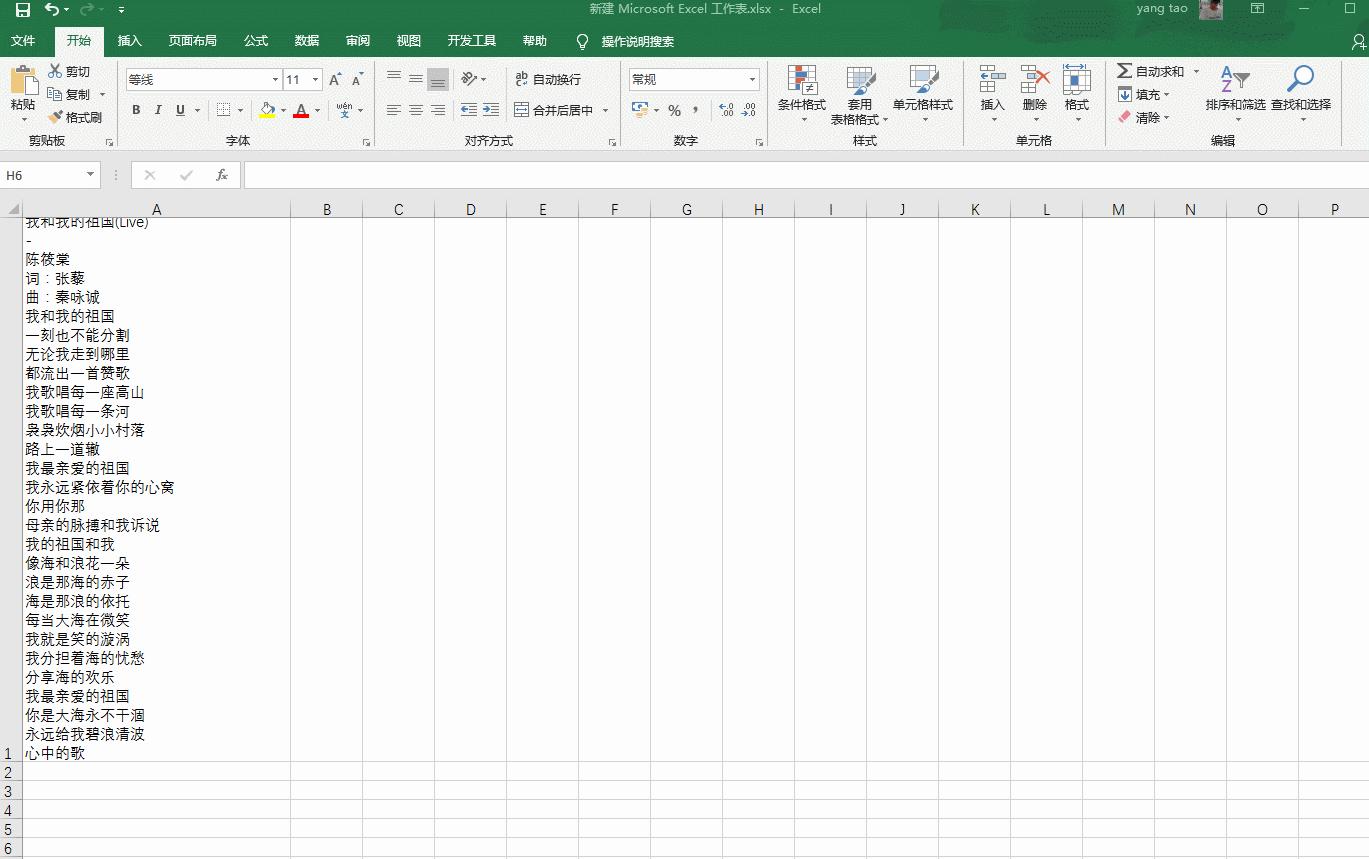Open the font size dropdown
This screenshot has width=1369, height=859.
tap(316, 80)
